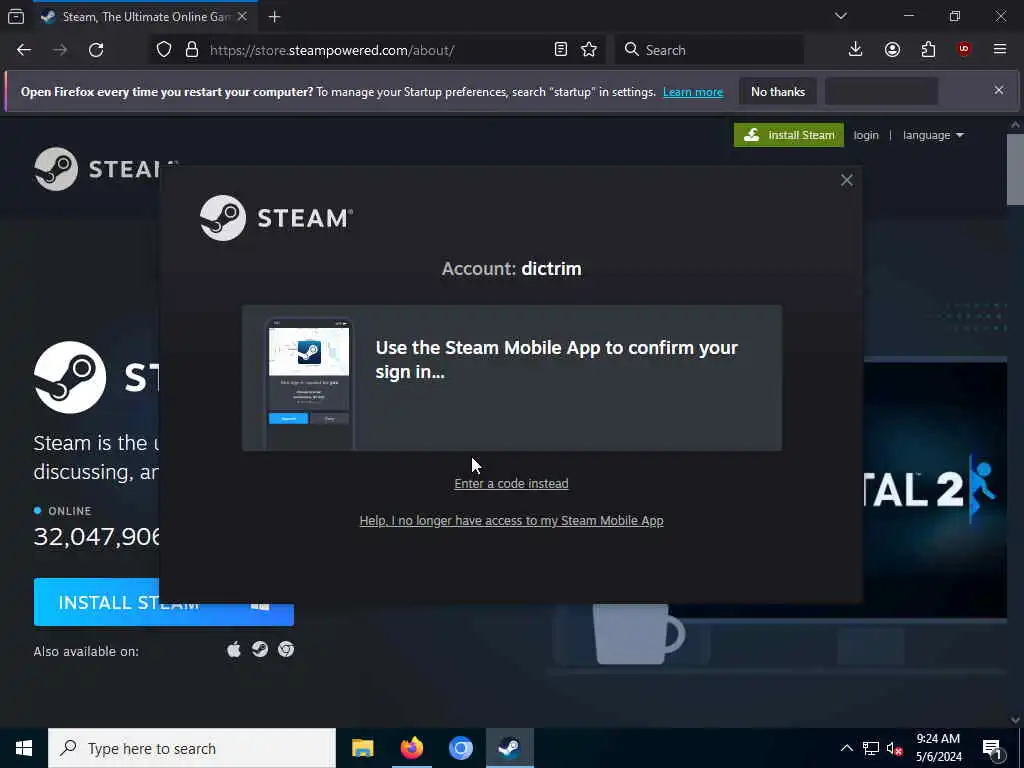This screenshot has width=1024, height=768.
Task: Open the login link in header
Action: (x=866, y=135)
